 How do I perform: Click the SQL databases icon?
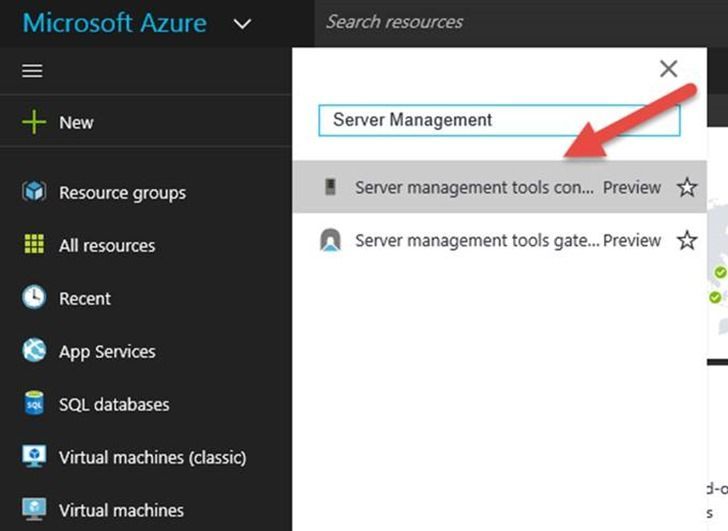[x=34, y=404]
